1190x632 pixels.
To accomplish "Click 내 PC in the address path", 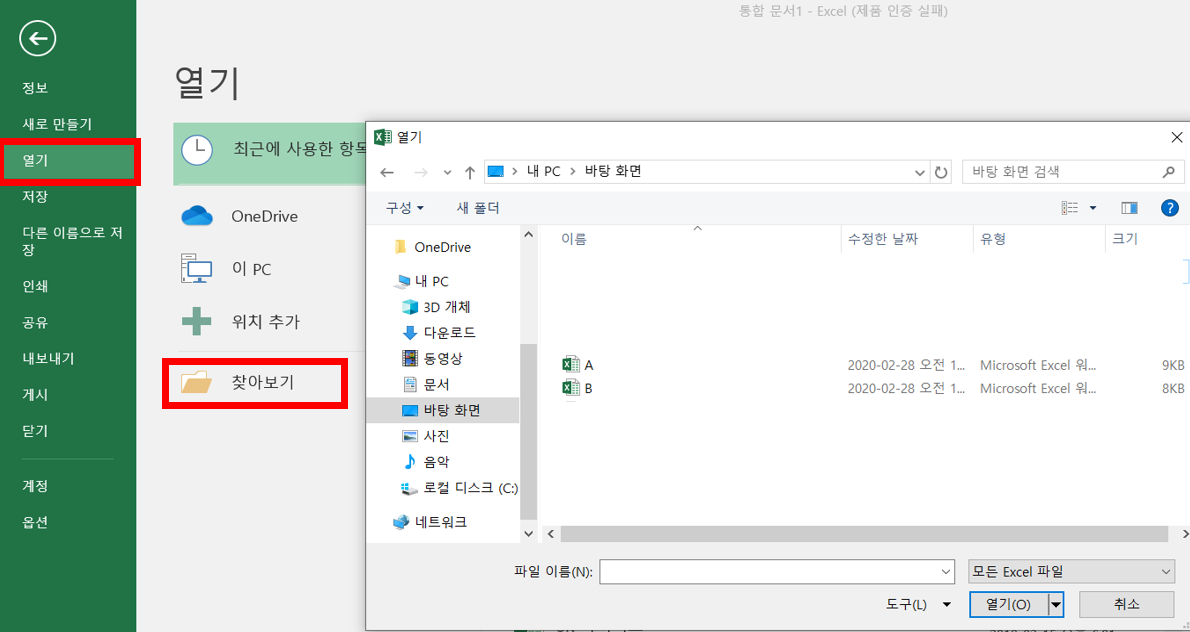I will [x=543, y=172].
